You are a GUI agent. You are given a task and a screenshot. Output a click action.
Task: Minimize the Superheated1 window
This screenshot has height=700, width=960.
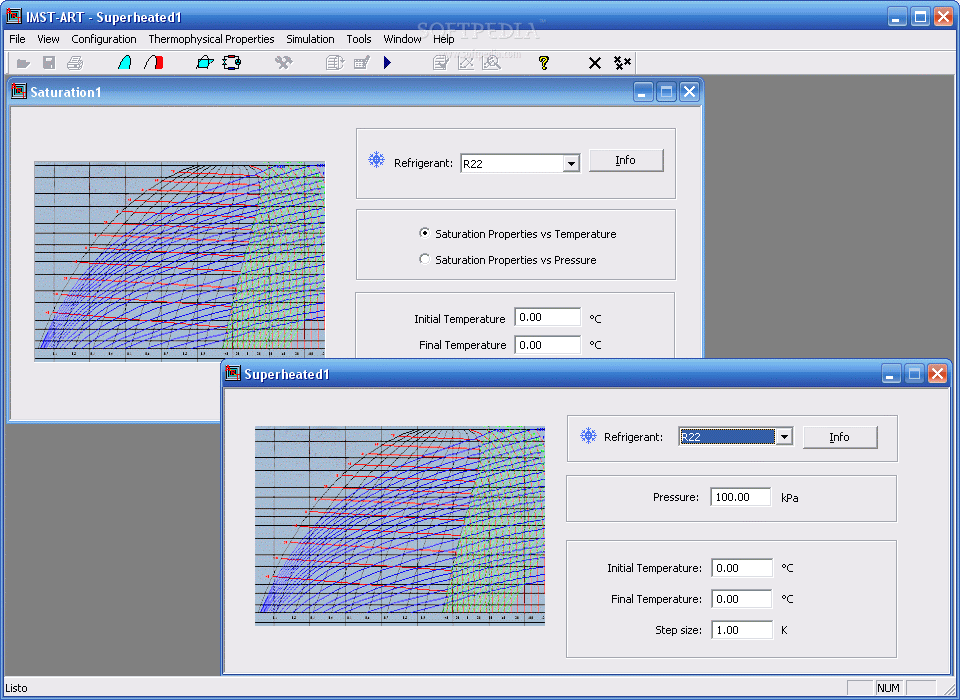pos(891,374)
